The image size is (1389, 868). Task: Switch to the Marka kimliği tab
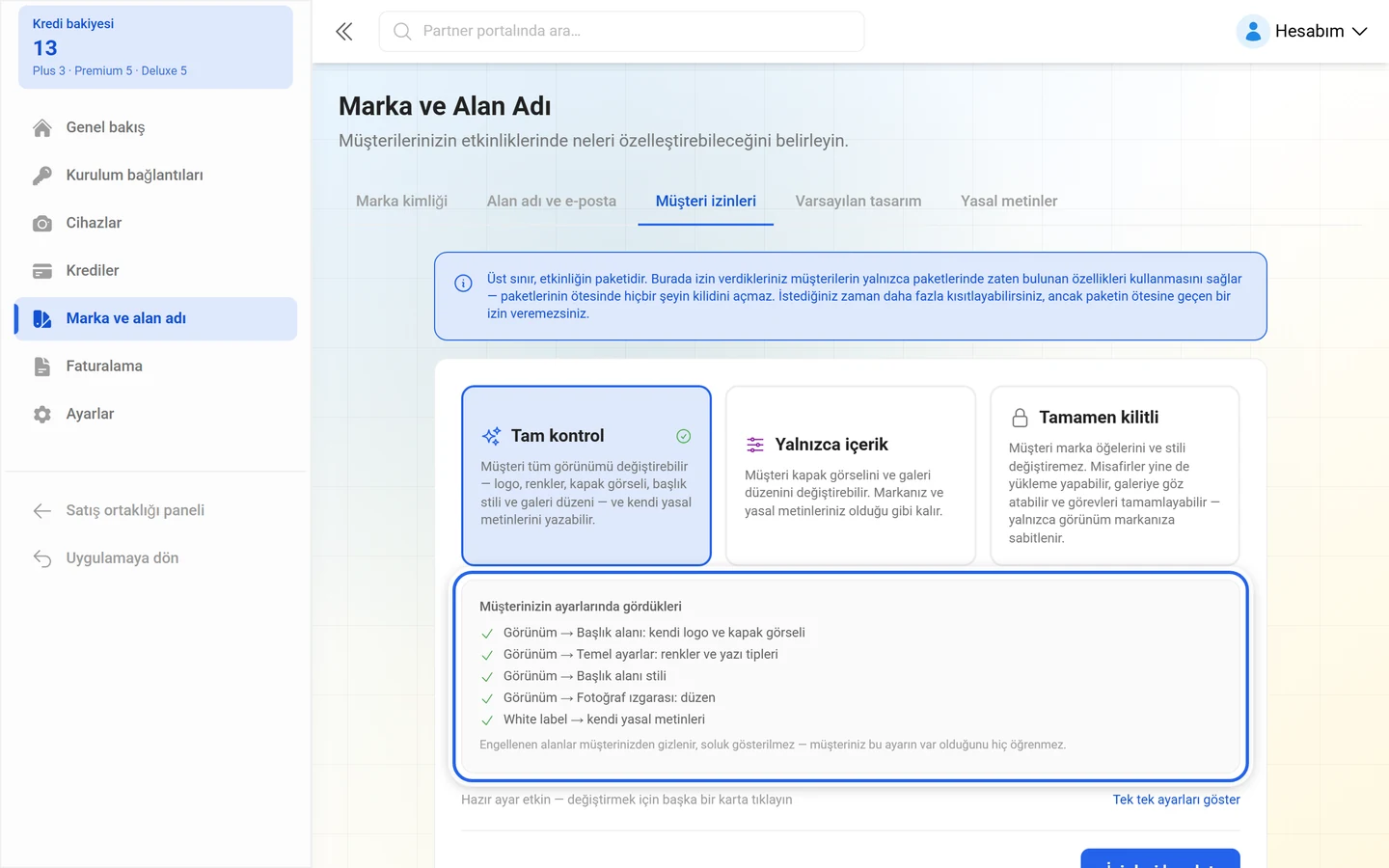tap(402, 201)
